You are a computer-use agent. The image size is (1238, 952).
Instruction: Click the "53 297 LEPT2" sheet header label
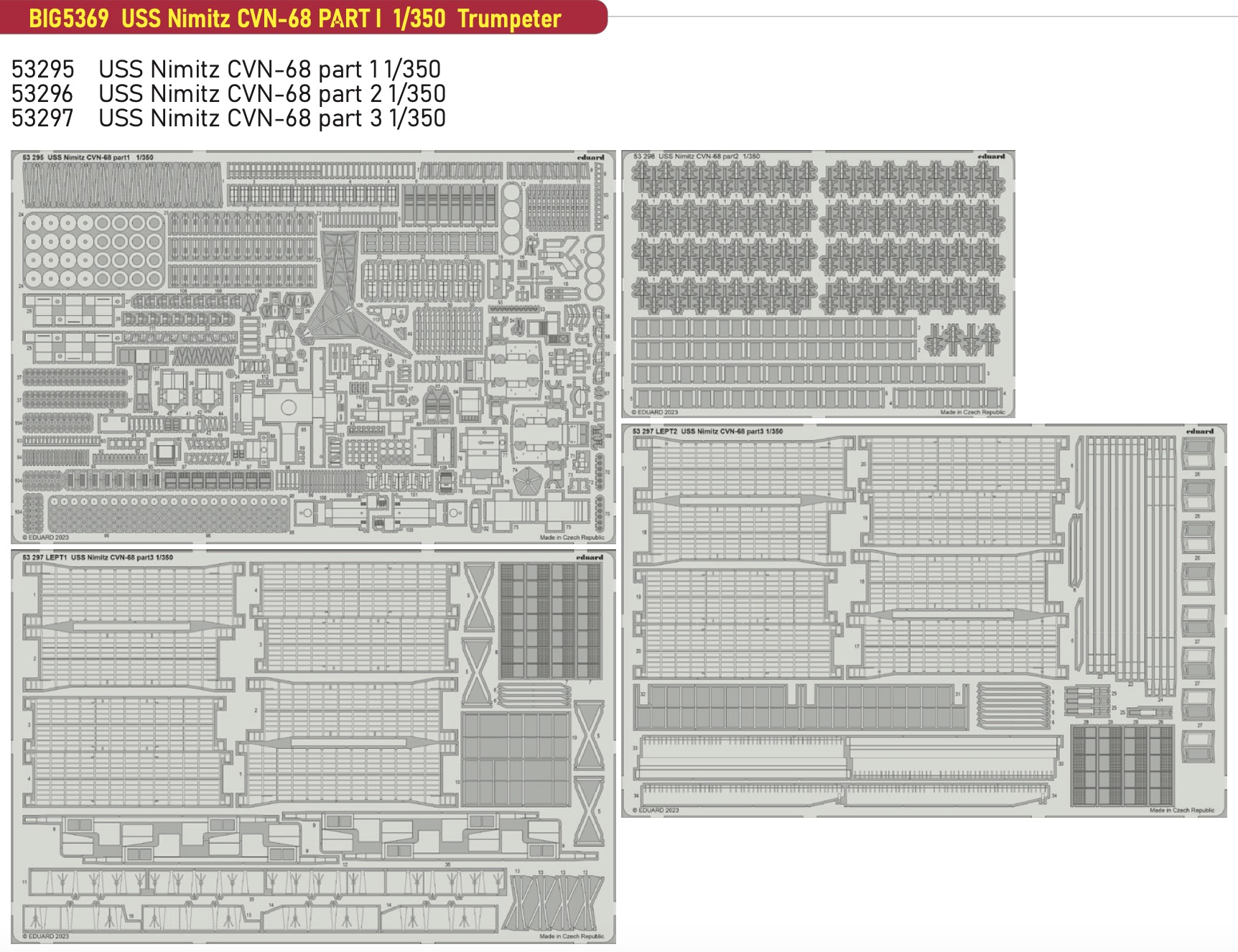pos(707,431)
